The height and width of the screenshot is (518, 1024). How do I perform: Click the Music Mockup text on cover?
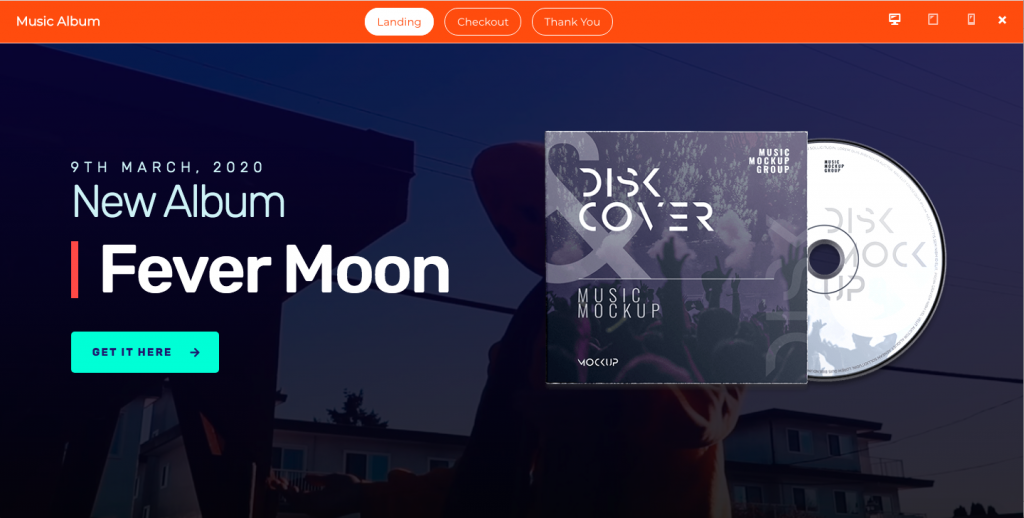click(x=619, y=304)
